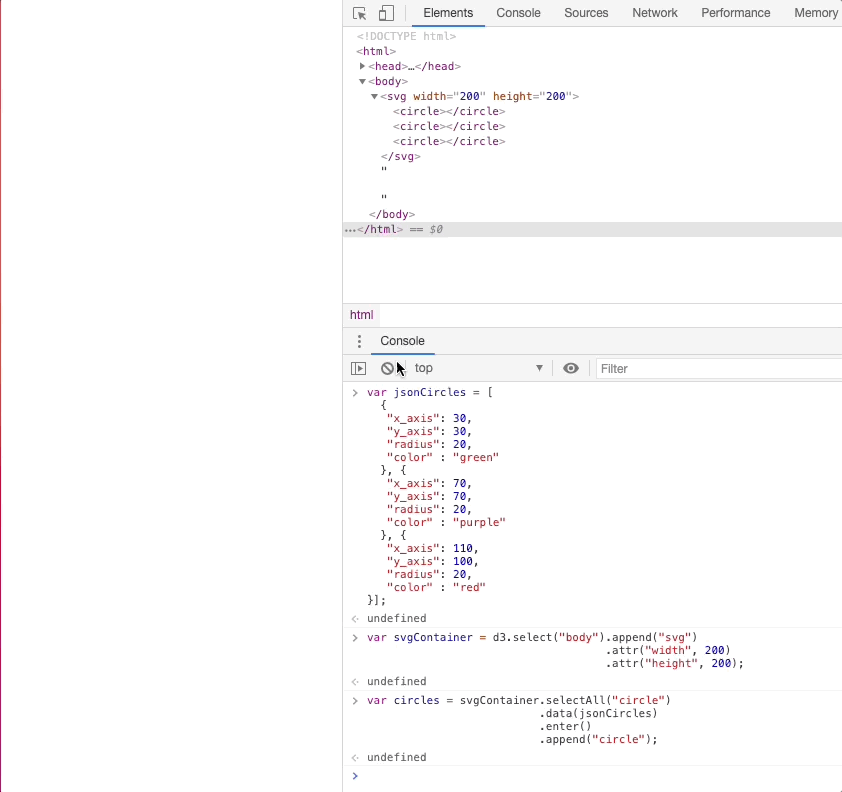Create live expression with the eye icon
Screen dimensions: 842x792
click(571, 368)
